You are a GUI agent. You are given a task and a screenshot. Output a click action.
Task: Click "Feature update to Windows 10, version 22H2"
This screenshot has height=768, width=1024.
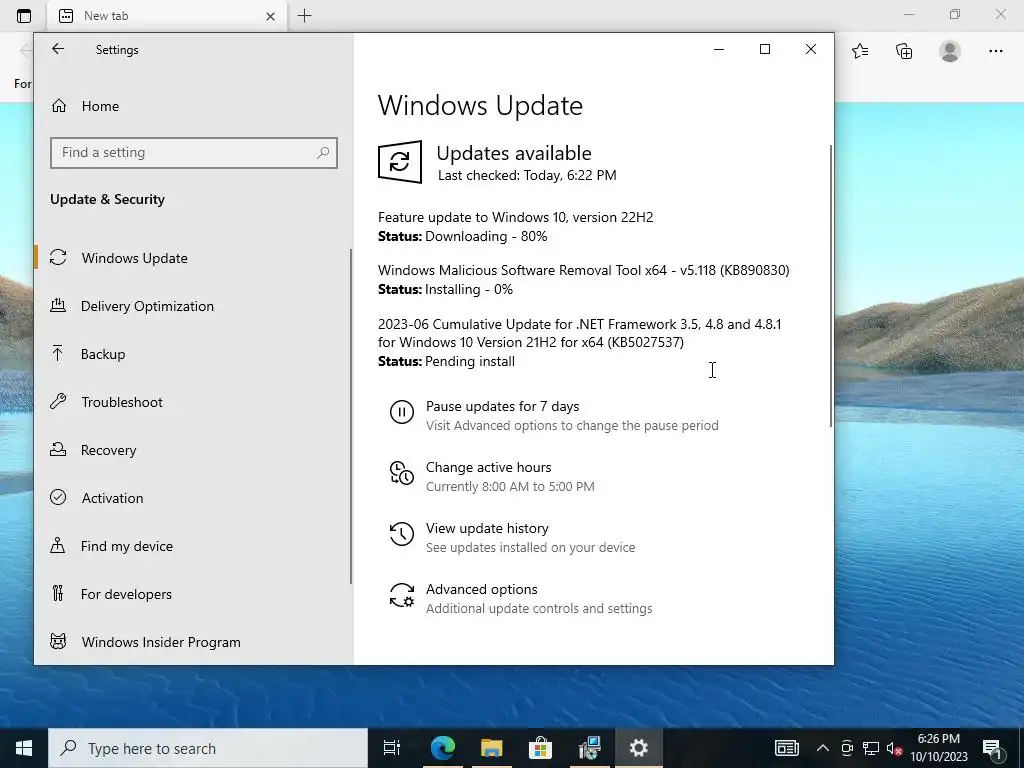click(x=515, y=217)
